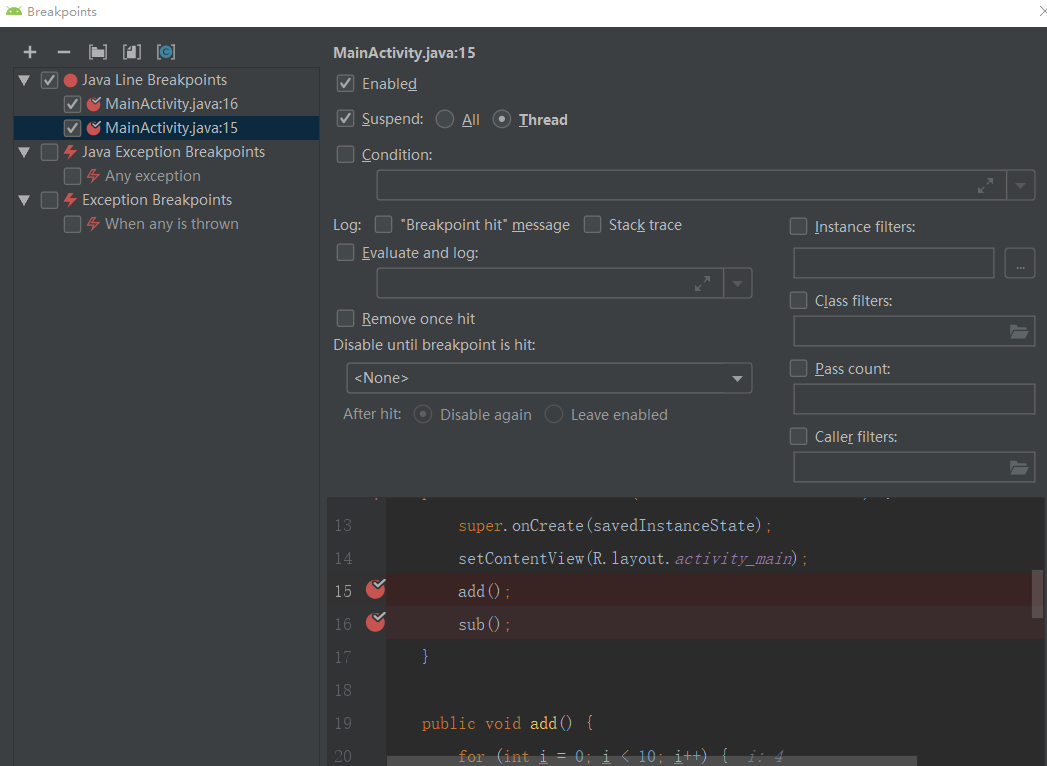Click into the Caller filters text field
This screenshot has height=766, width=1047.
(914, 467)
